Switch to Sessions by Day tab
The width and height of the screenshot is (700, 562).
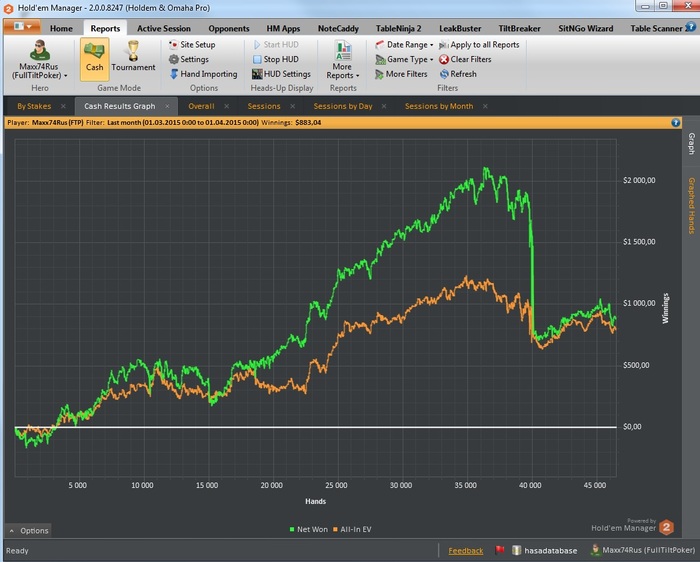(x=343, y=106)
